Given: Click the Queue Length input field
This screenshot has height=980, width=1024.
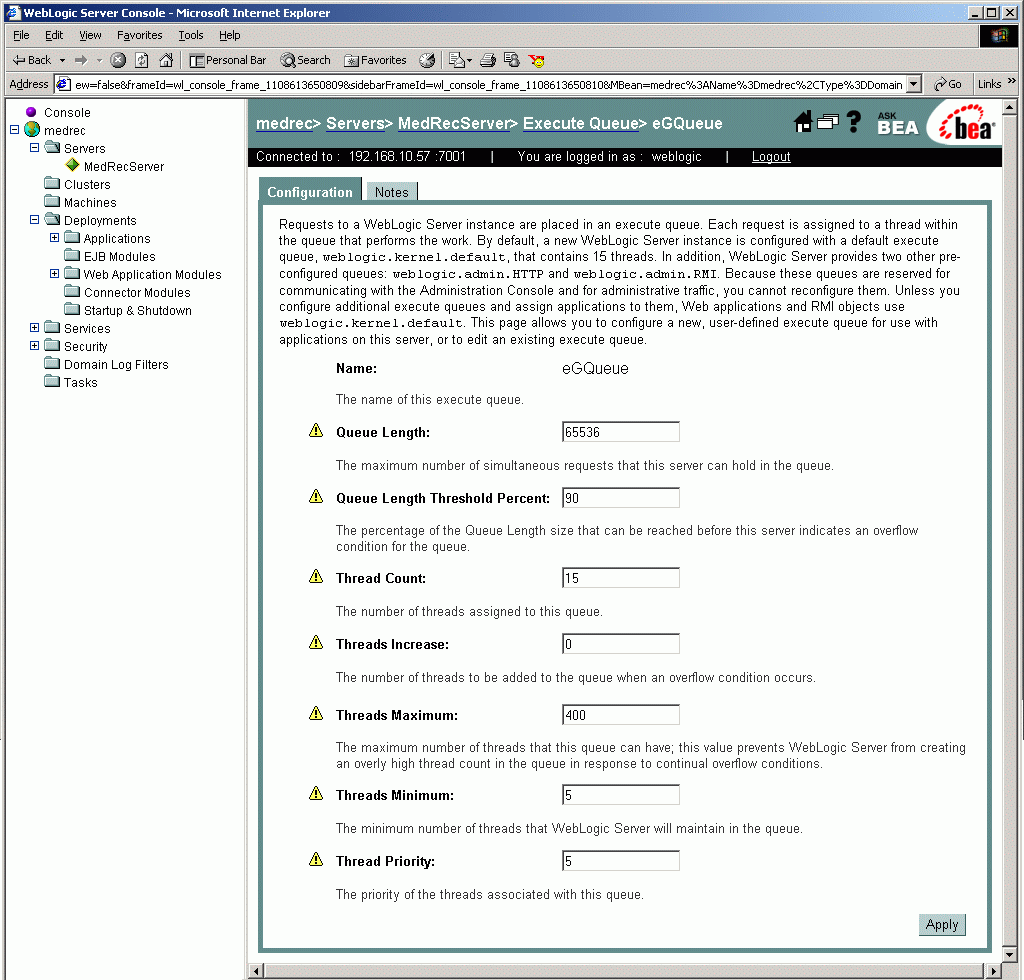Looking at the screenshot, I should click(620, 432).
